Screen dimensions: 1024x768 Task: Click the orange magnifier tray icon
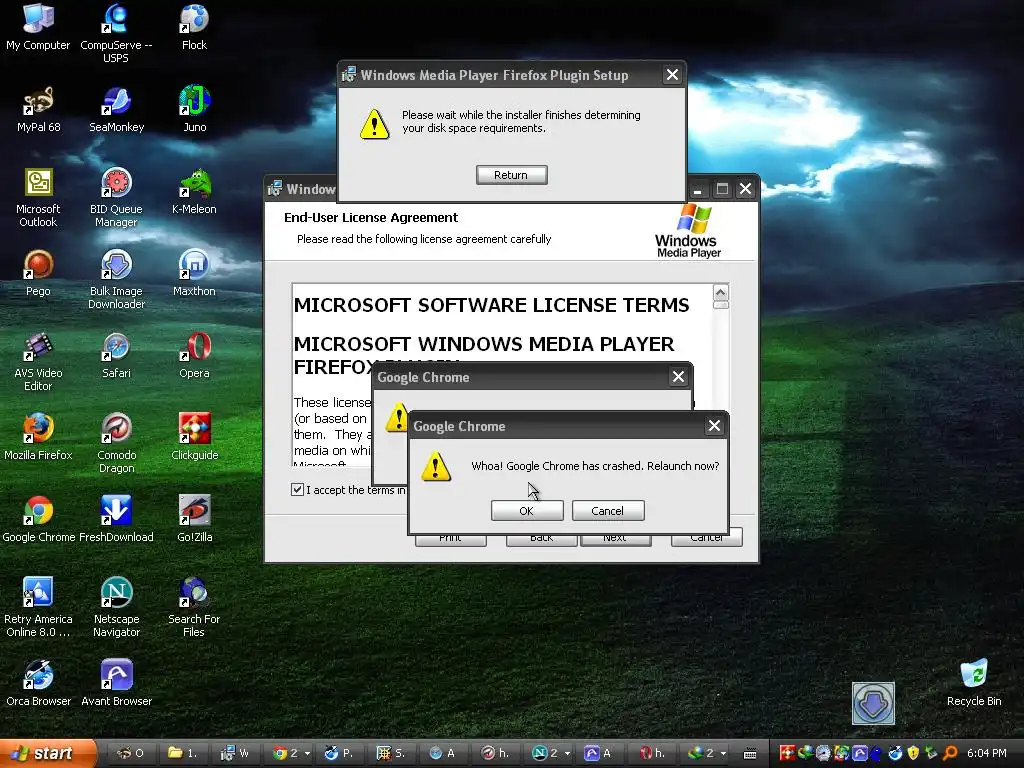coord(950,754)
